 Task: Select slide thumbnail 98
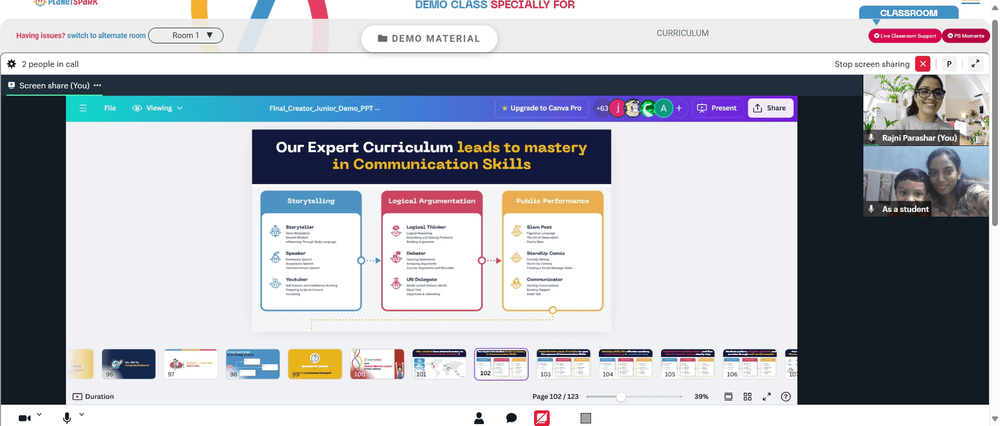coord(253,364)
